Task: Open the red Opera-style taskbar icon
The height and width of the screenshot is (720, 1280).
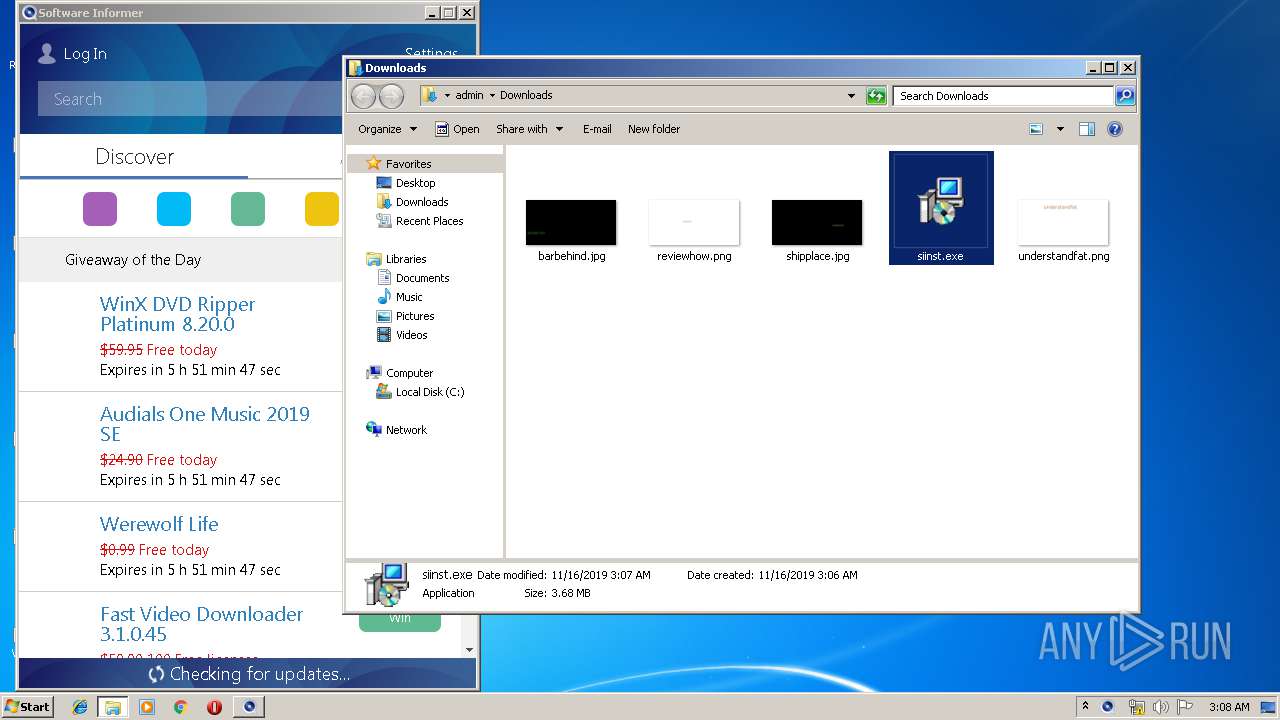Action: [214, 707]
